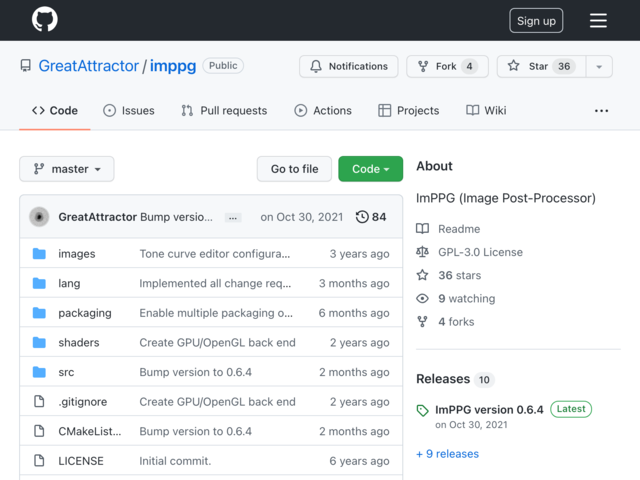Viewport: 640px width, 480px height.
Task: Open the LICENSE file
Action: click(81, 461)
